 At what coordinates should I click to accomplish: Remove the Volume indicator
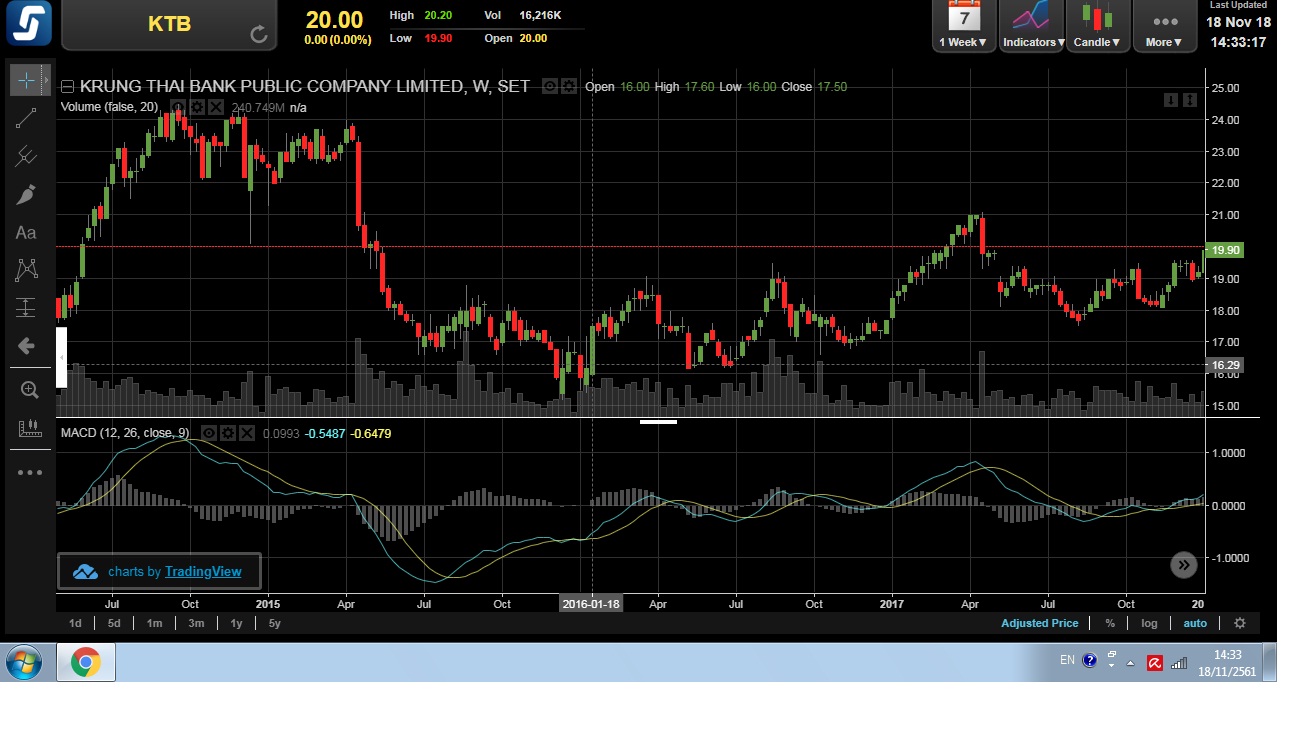216,107
